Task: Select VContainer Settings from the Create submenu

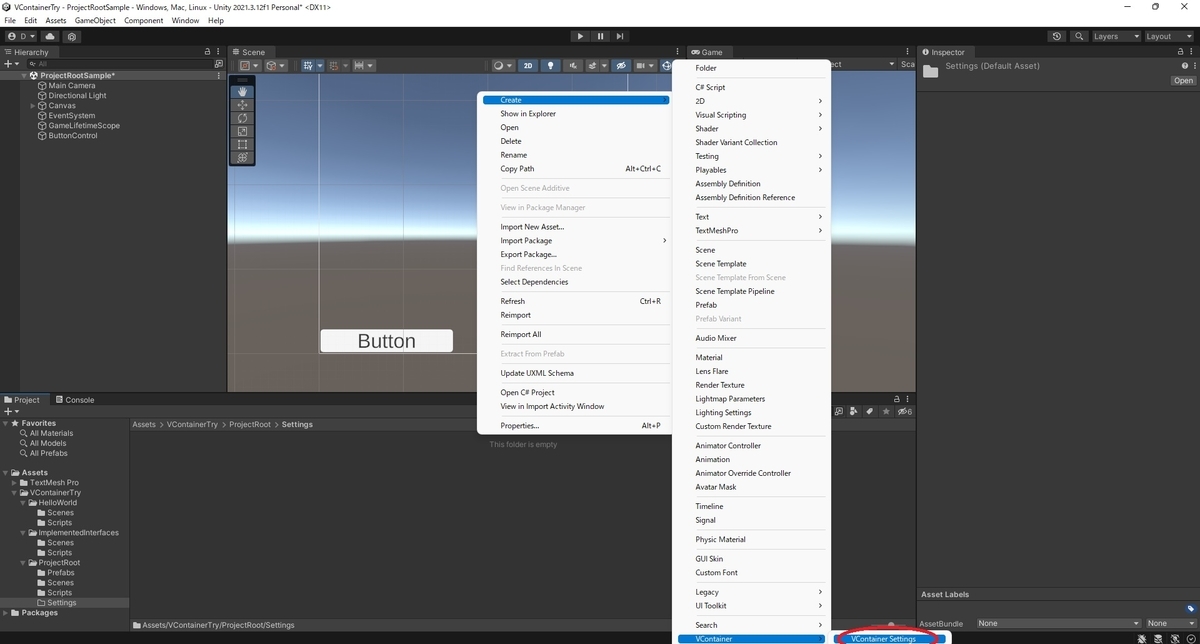Action: (885, 639)
